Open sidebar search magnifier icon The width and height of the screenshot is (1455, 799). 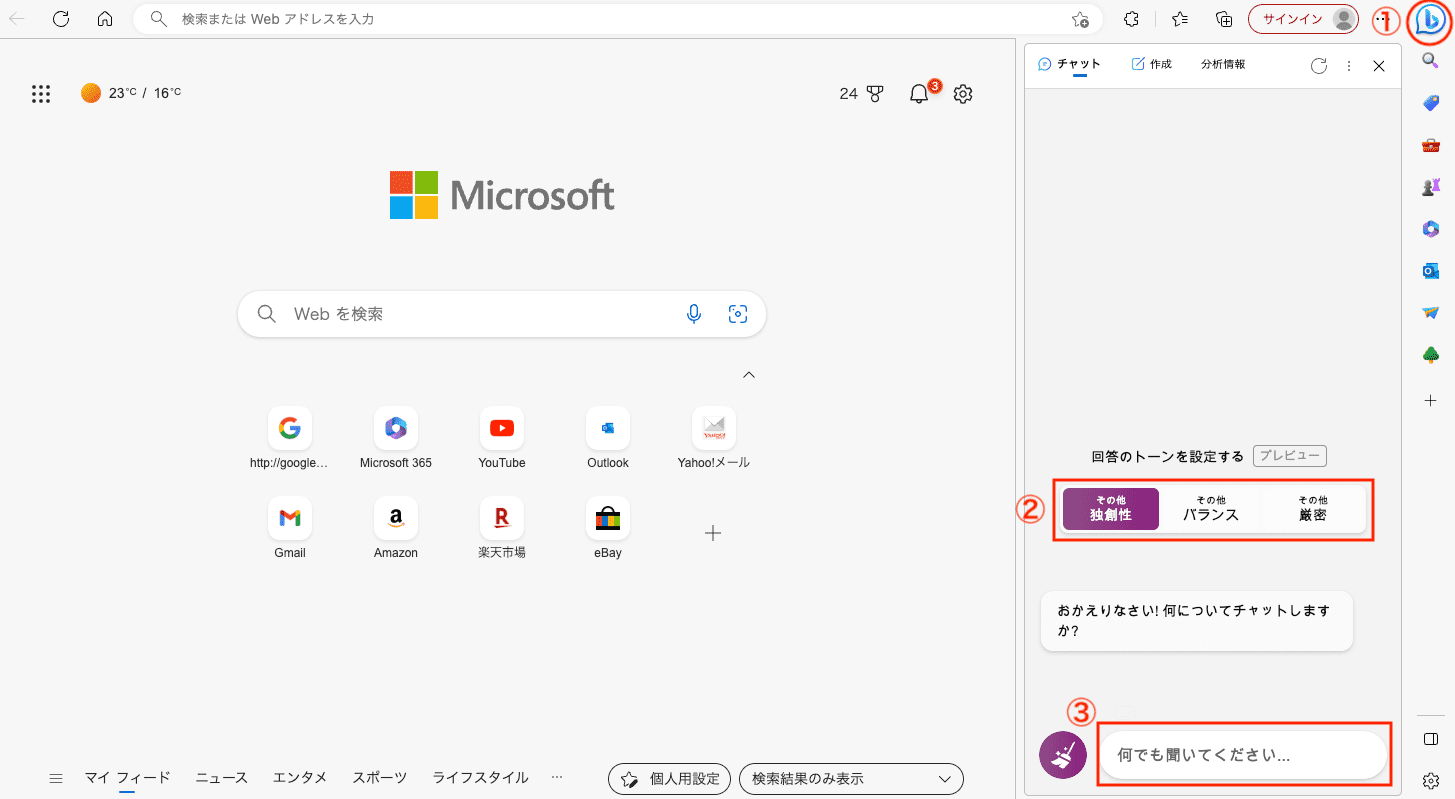(1431, 61)
